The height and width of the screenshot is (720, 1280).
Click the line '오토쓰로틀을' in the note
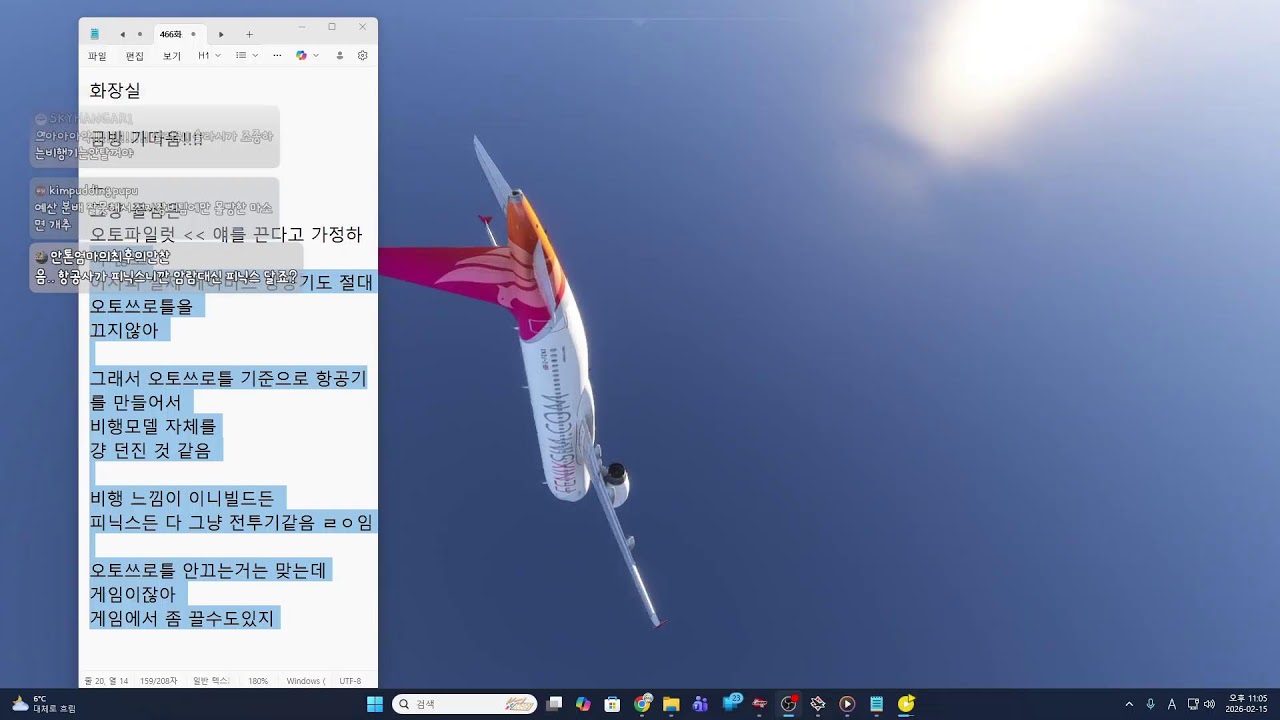click(141, 306)
